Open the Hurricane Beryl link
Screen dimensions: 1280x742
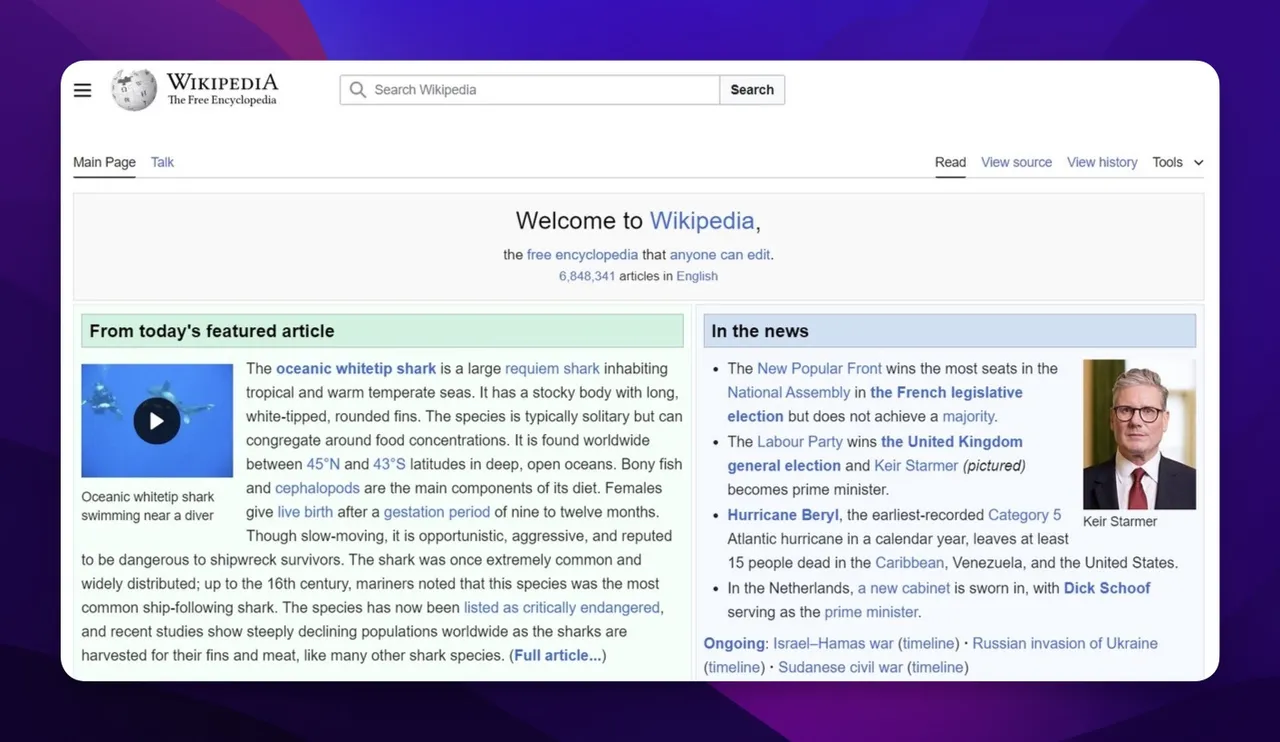[783, 515]
